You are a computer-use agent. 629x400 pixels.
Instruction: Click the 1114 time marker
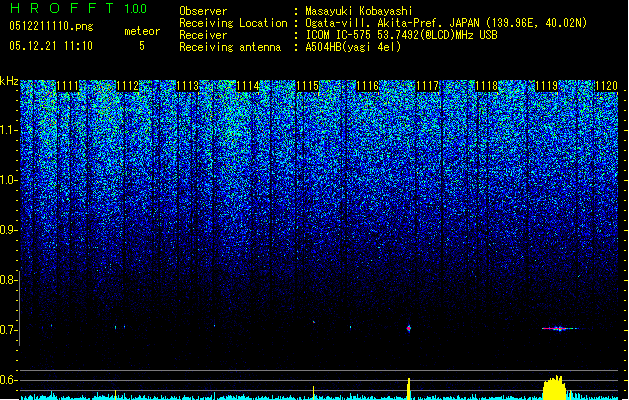coord(248,86)
